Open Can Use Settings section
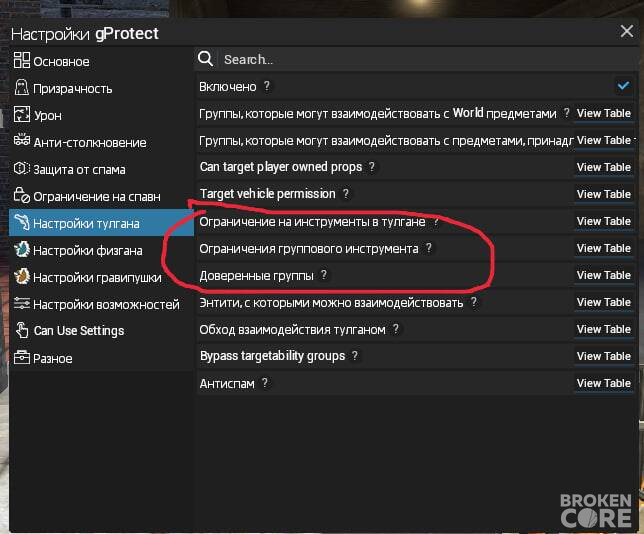Viewport: 644px width, 534px height. pos(101,331)
